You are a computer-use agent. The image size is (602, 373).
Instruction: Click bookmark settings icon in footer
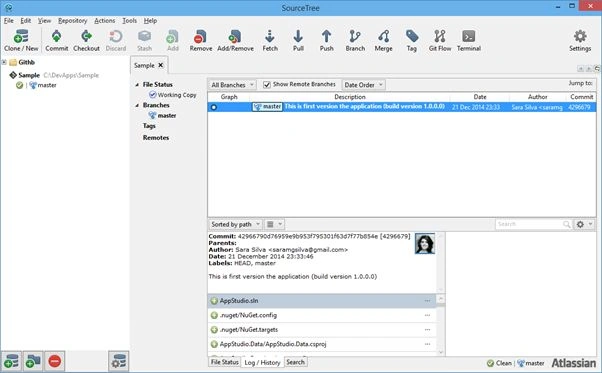pos(119,361)
